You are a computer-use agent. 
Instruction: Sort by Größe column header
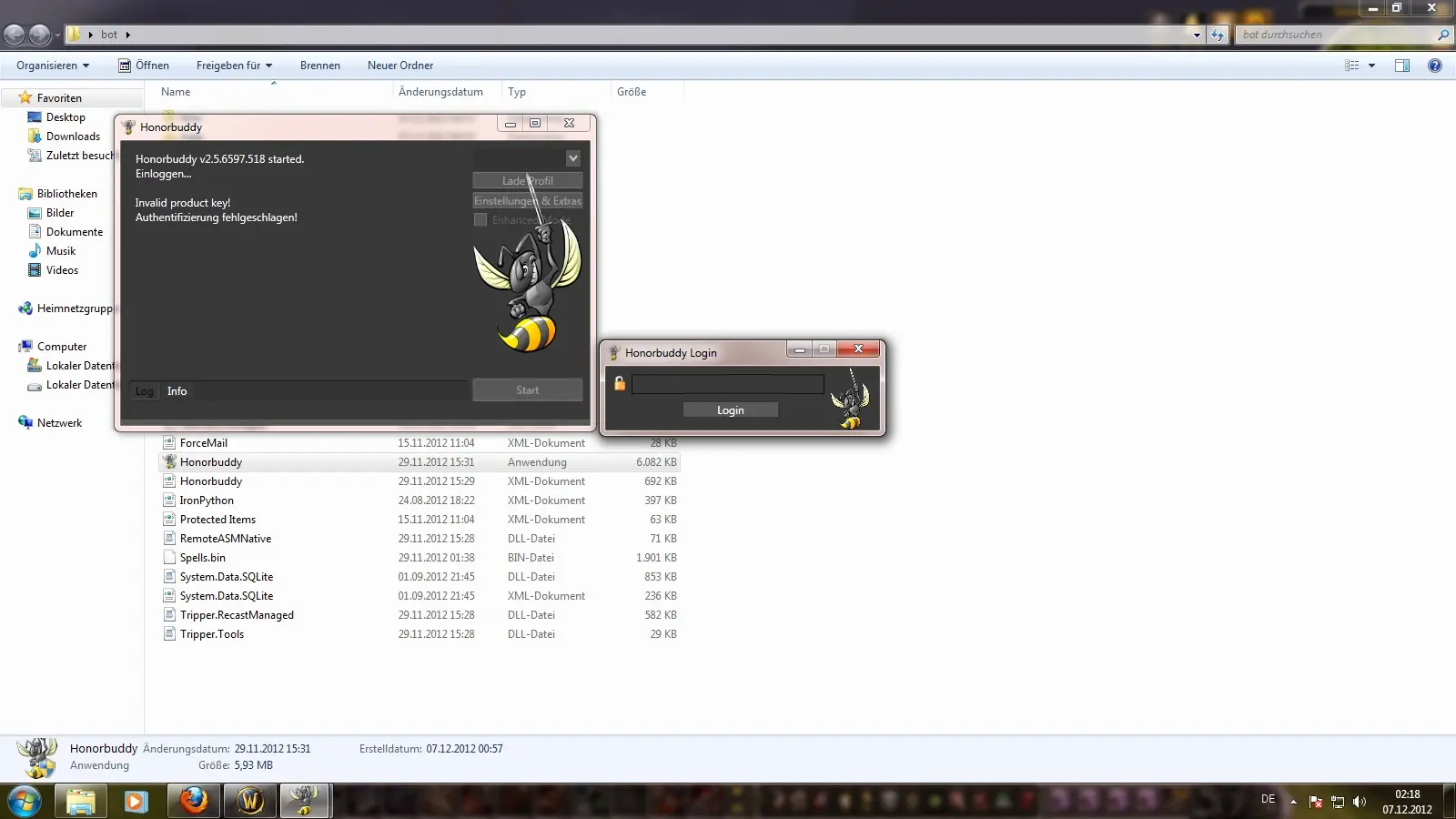tap(632, 92)
